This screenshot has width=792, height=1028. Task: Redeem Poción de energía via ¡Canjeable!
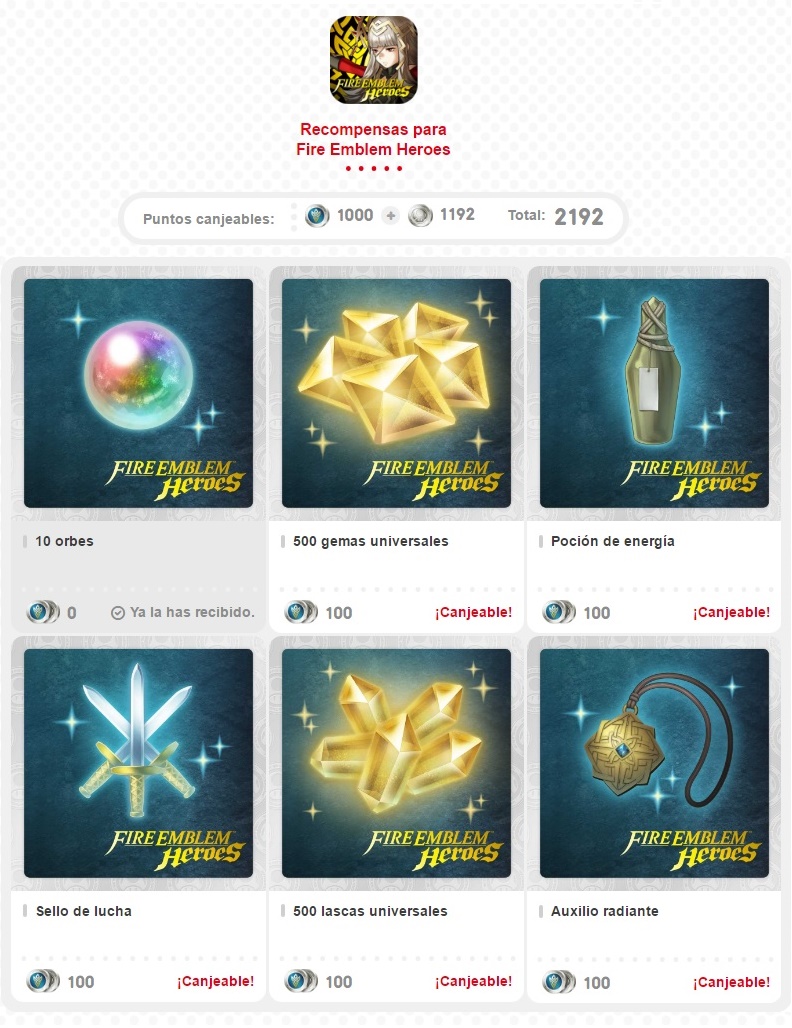click(731, 612)
